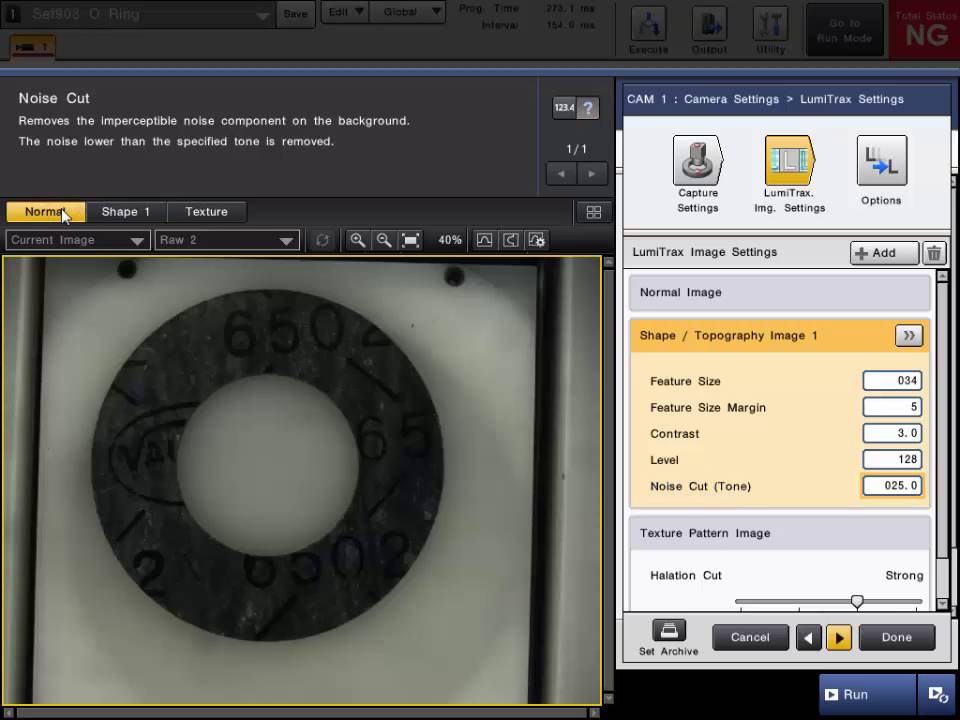Open the Output icon

pyautogui.click(x=709, y=24)
